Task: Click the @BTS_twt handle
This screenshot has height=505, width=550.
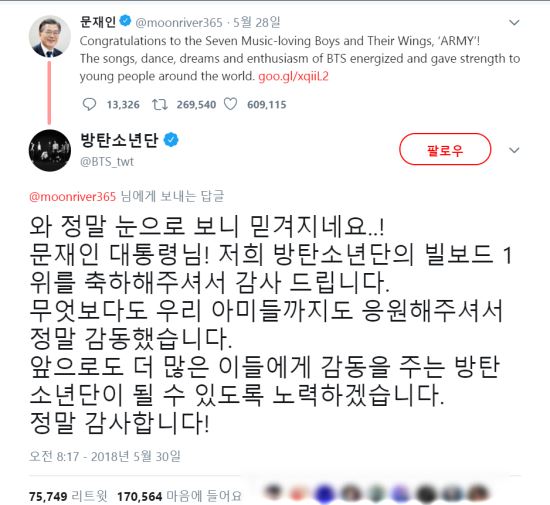Action: (x=107, y=162)
